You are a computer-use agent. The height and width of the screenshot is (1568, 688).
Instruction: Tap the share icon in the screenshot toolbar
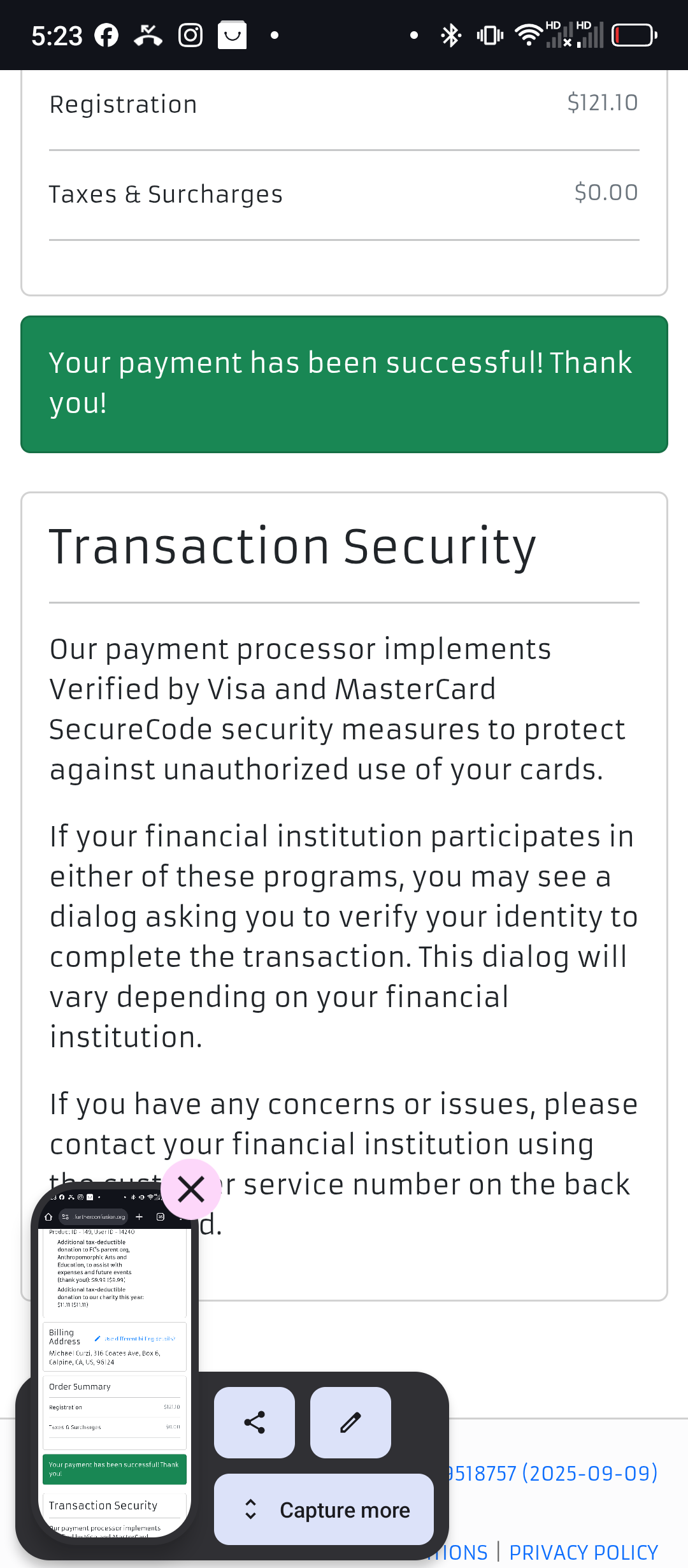point(254,1423)
